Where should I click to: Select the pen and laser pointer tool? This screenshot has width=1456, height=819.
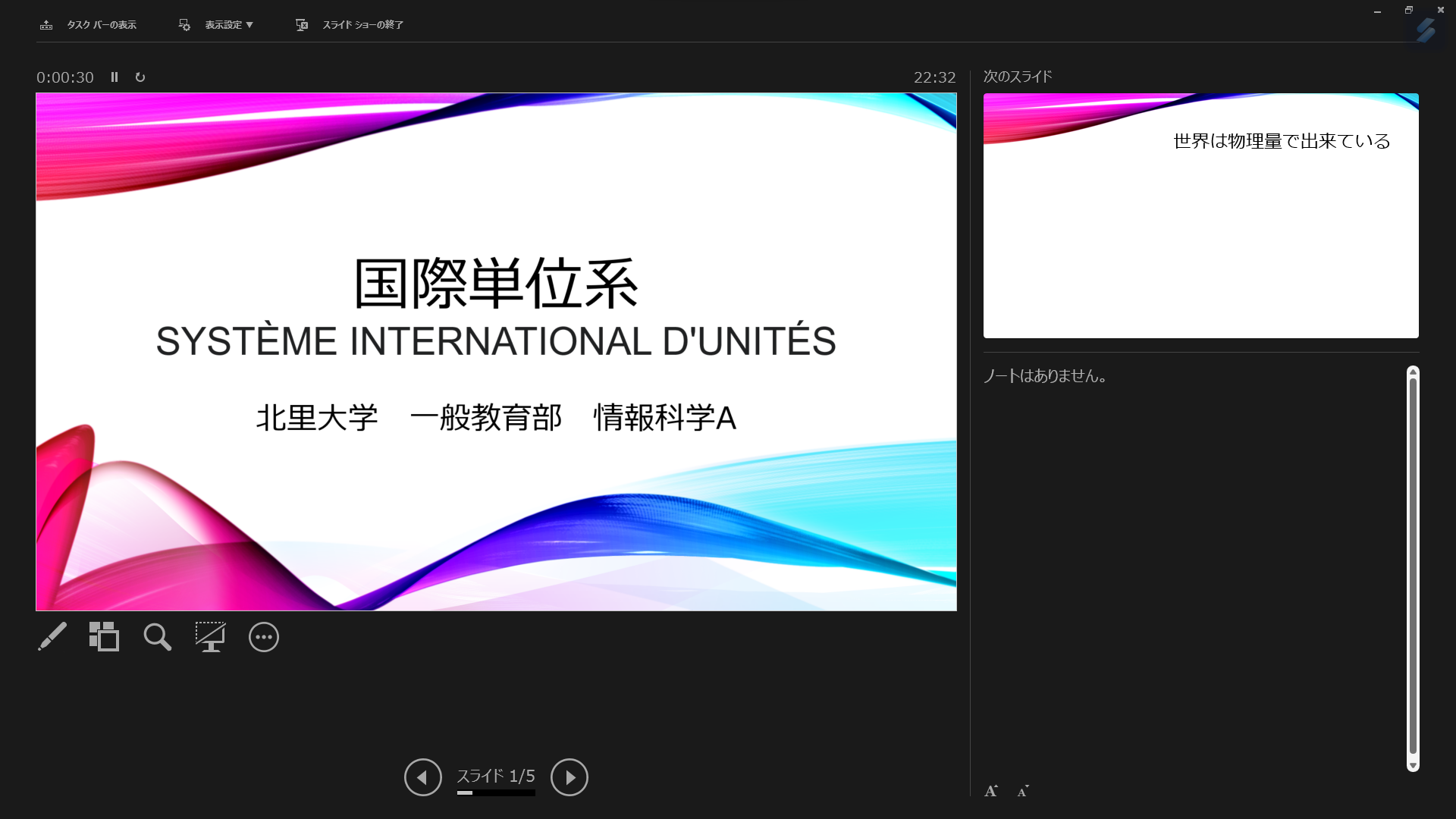52,637
